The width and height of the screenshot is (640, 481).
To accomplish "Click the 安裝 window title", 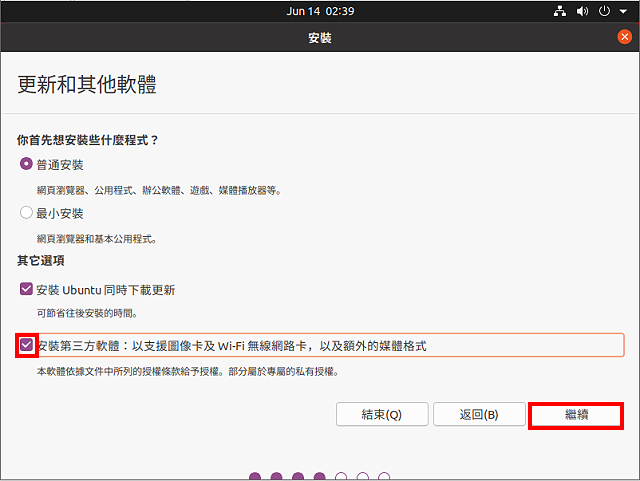I will point(319,38).
